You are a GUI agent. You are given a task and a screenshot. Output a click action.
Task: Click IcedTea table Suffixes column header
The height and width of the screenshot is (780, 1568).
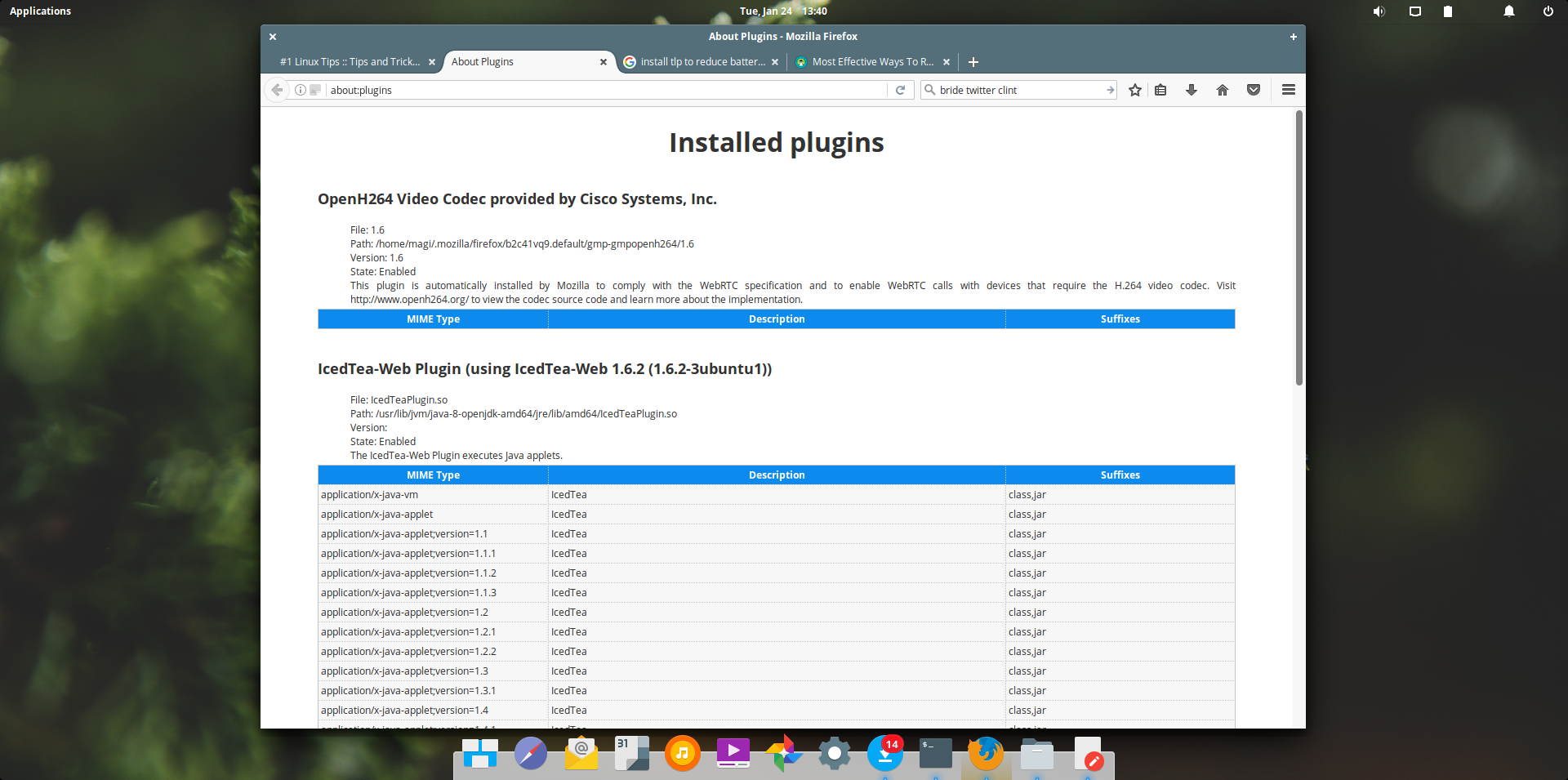click(1120, 475)
